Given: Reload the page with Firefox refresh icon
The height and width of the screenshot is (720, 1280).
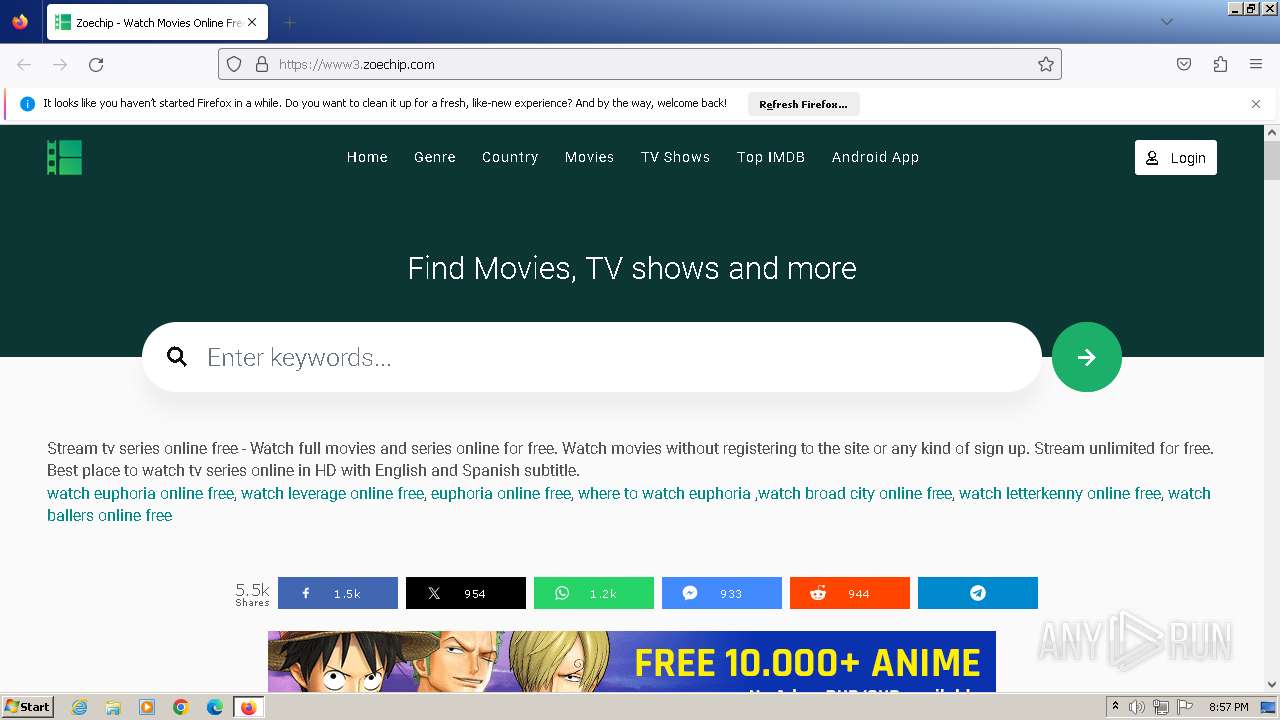Looking at the screenshot, I should [96, 64].
